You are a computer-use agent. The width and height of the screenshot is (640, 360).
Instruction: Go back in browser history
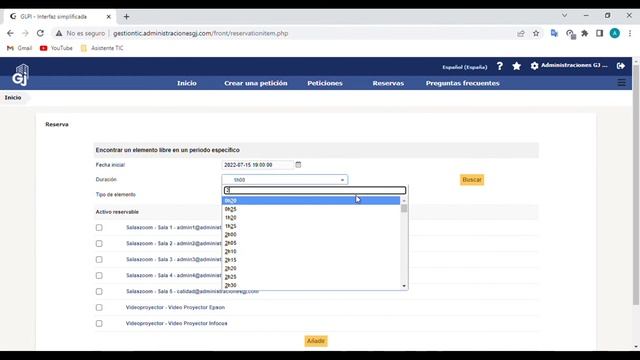tap(10, 33)
